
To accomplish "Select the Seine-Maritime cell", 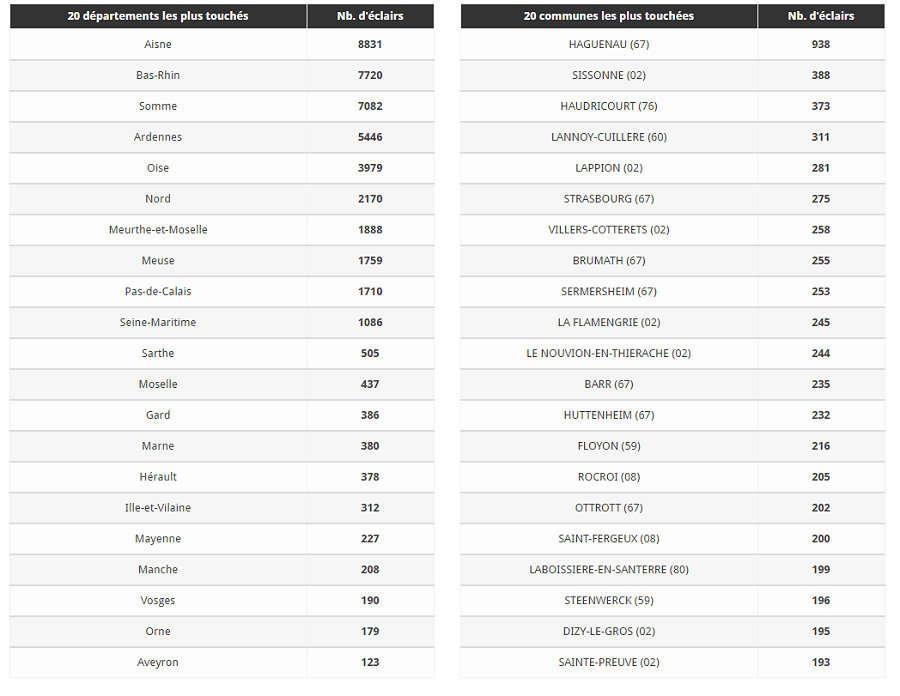I will [158, 322].
